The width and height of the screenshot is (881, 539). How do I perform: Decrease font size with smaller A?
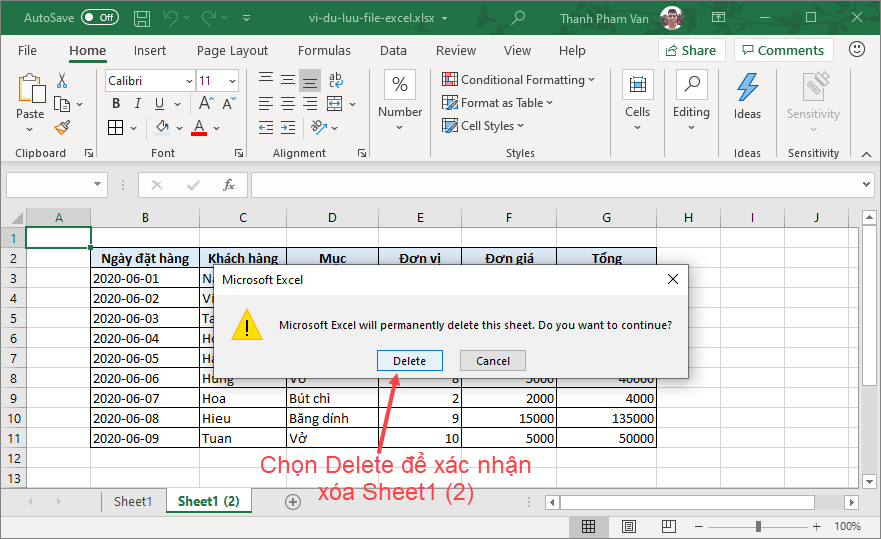pos(229,104)
